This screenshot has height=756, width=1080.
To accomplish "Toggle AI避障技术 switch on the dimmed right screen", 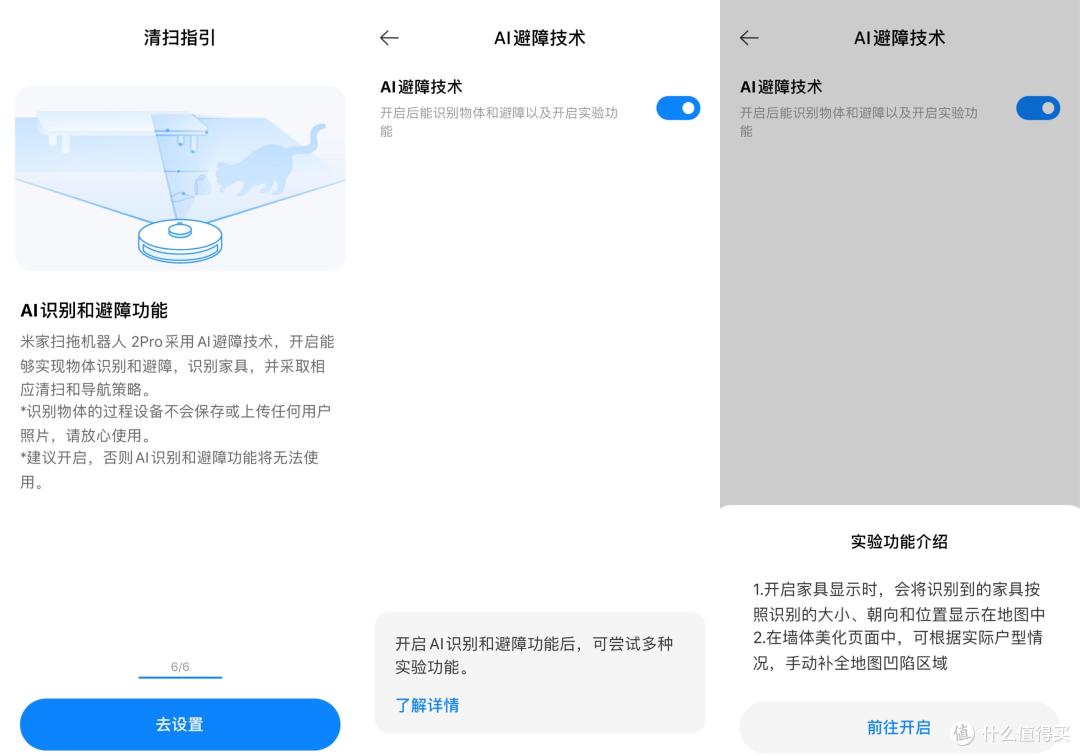I will 1037,108.
